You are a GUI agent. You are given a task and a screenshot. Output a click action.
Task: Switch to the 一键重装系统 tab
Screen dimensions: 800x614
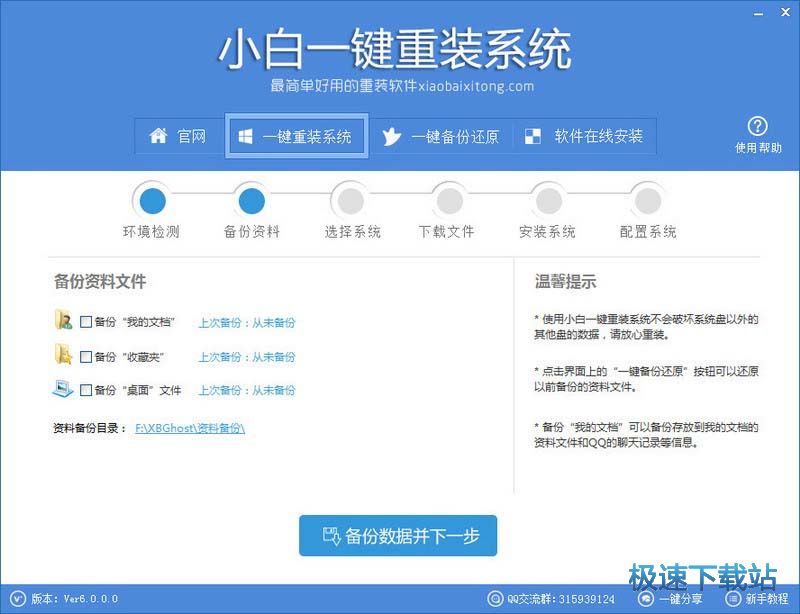[297, 136]
